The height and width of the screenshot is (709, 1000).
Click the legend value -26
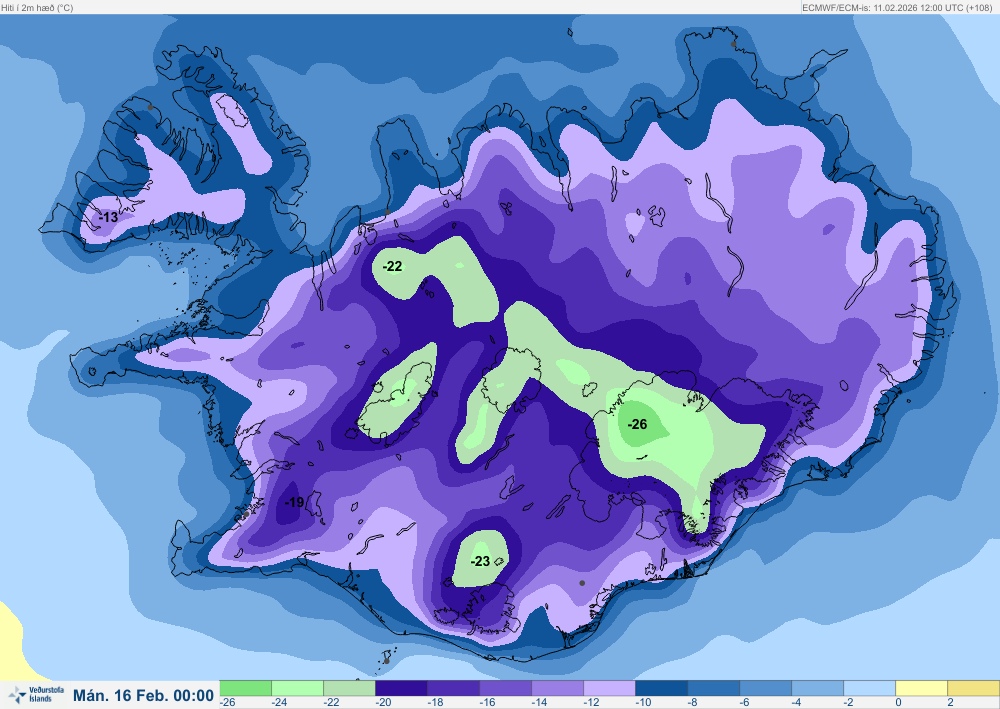point(228,703)
